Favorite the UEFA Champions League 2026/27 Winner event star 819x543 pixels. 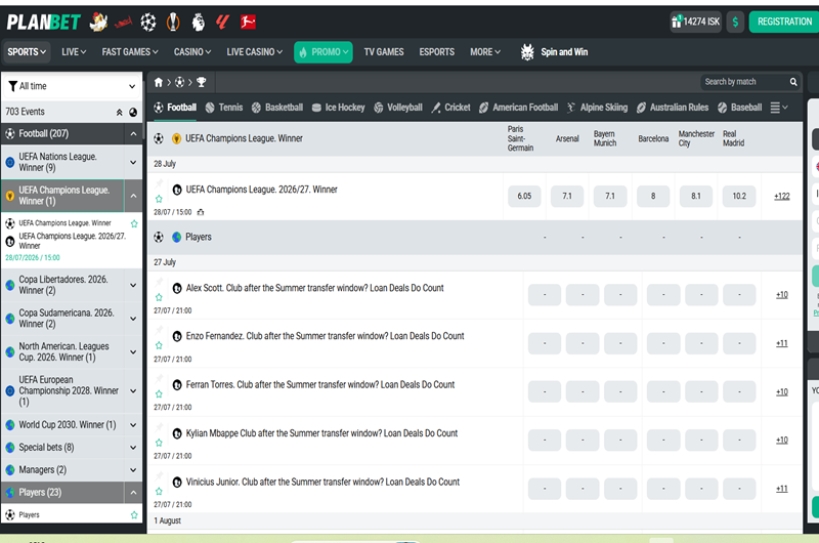pos(159,199)
